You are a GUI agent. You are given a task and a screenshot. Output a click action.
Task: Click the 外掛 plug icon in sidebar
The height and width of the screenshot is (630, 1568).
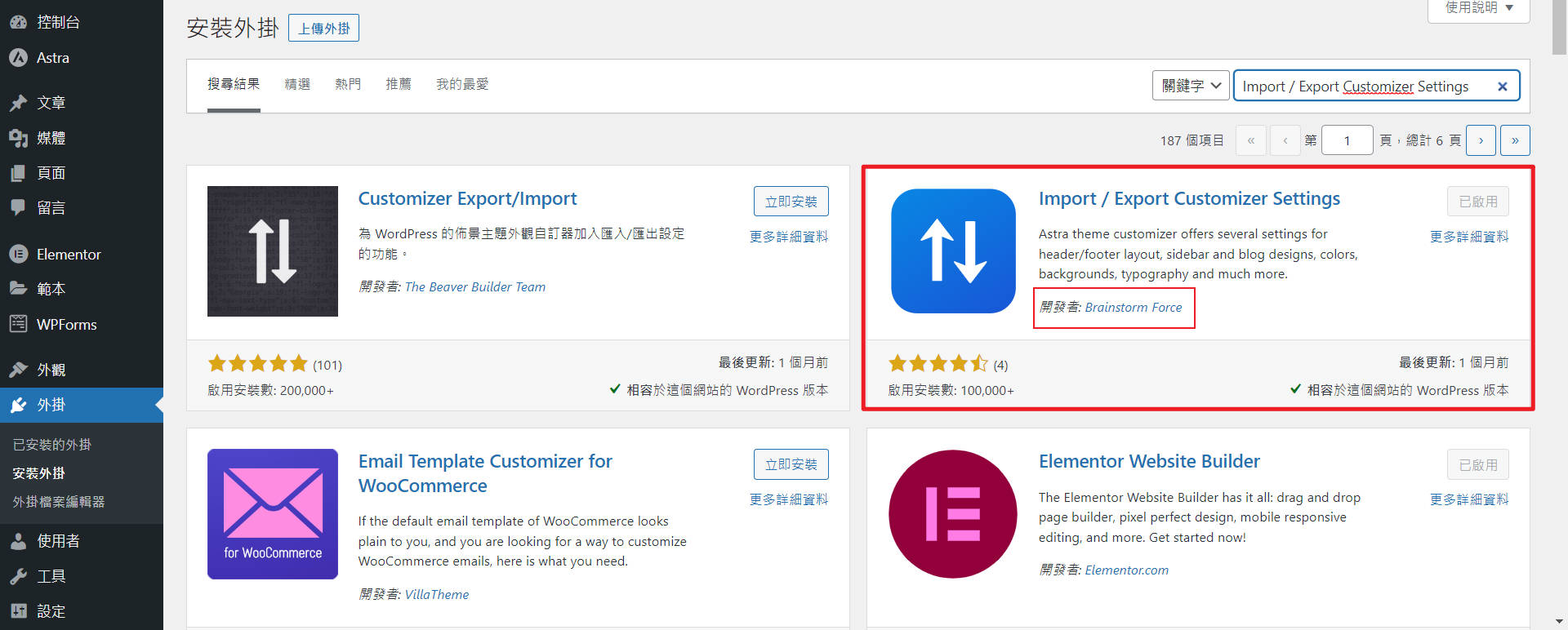(x=18, y=405)
